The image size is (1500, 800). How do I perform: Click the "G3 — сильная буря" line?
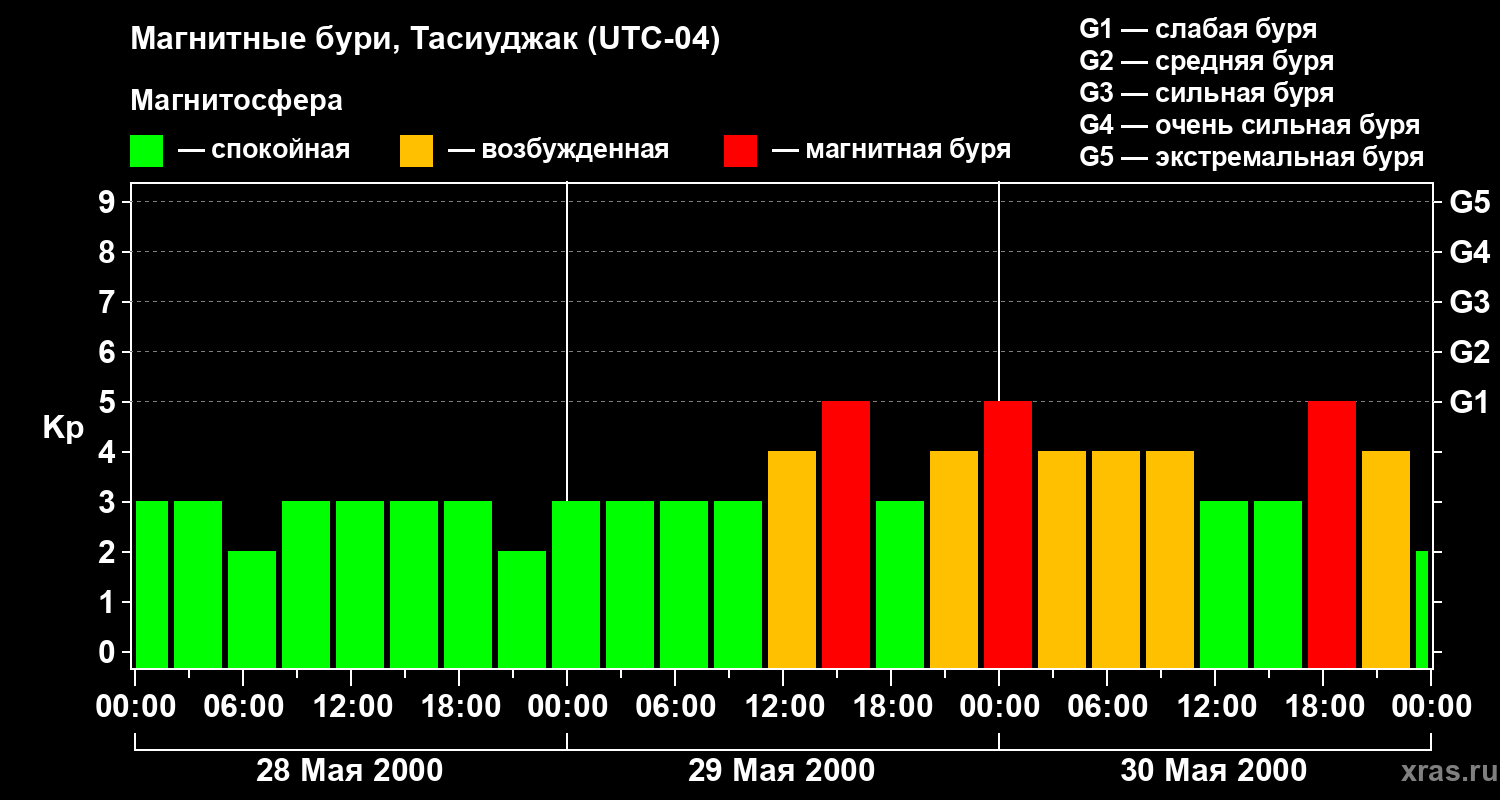[1206, 93]
